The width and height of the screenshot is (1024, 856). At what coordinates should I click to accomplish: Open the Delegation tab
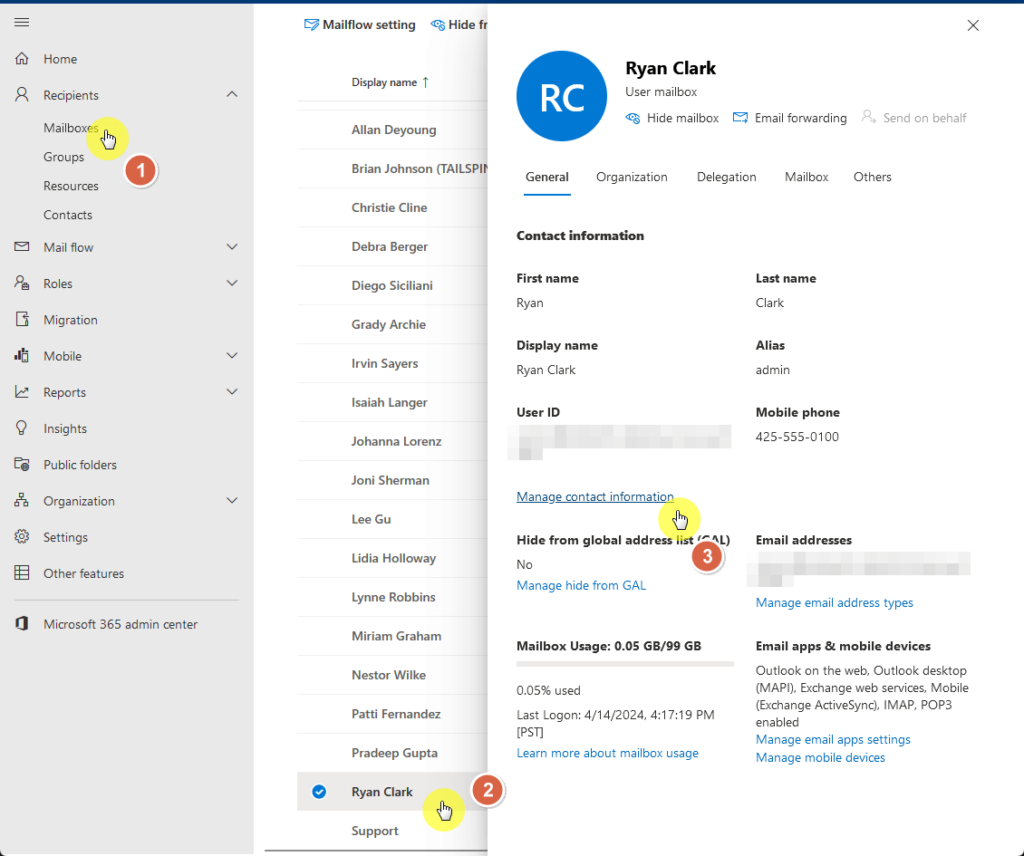coord(726,177)
